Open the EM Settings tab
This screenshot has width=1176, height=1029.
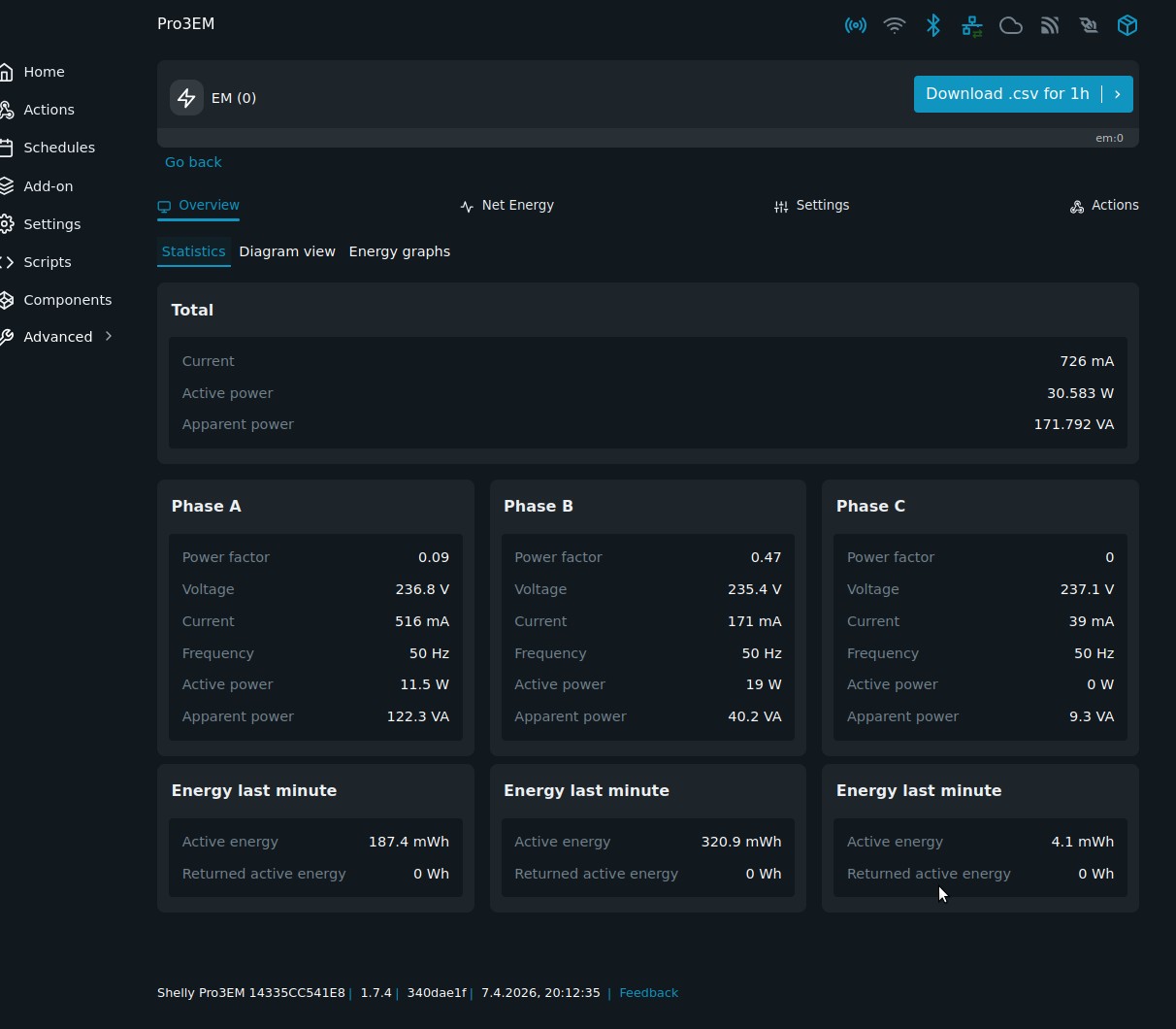pos(811,206)
